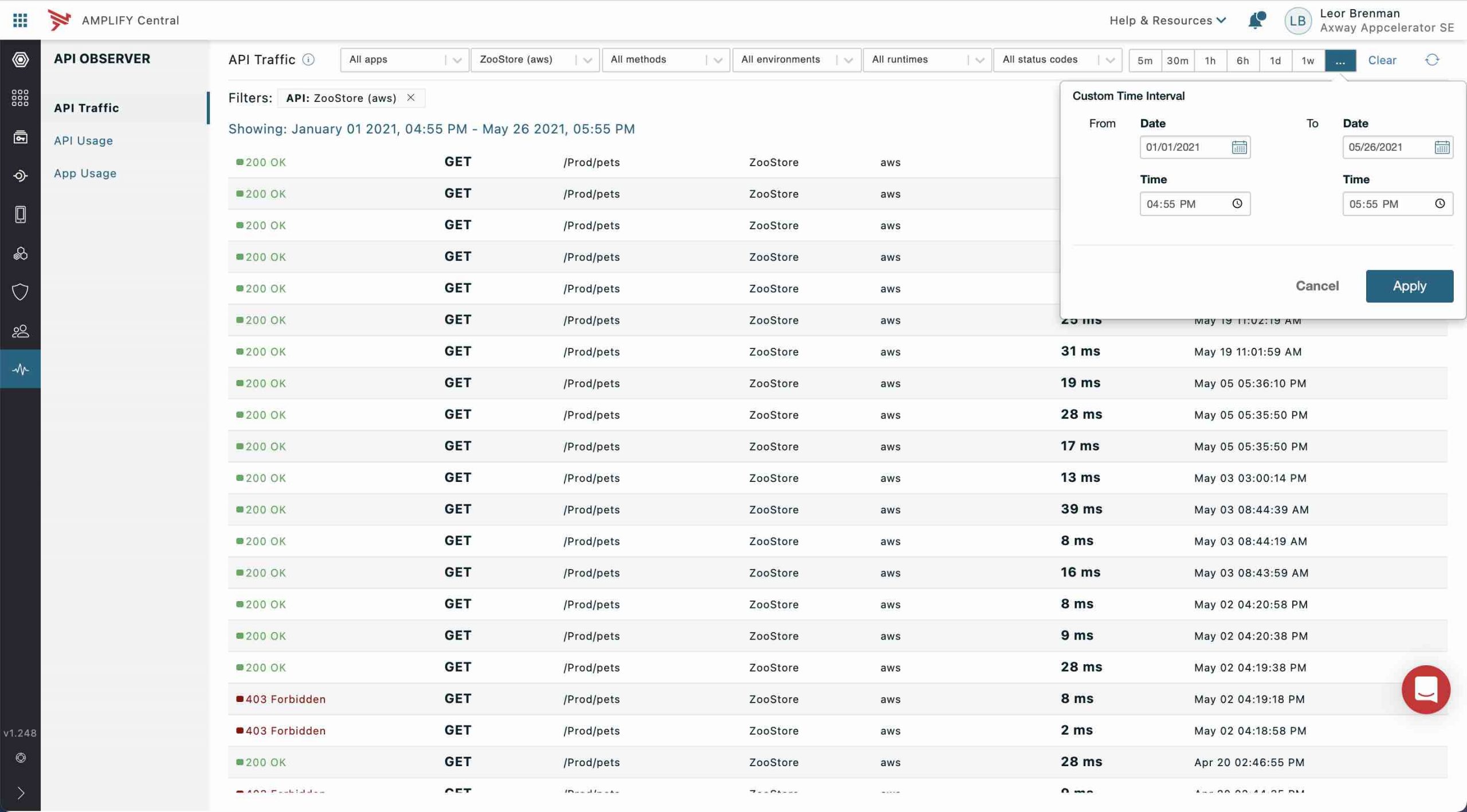Open the May 03 03:00:14 PM row
This screenshot has width=1467, height=812.
pos(838,477)
